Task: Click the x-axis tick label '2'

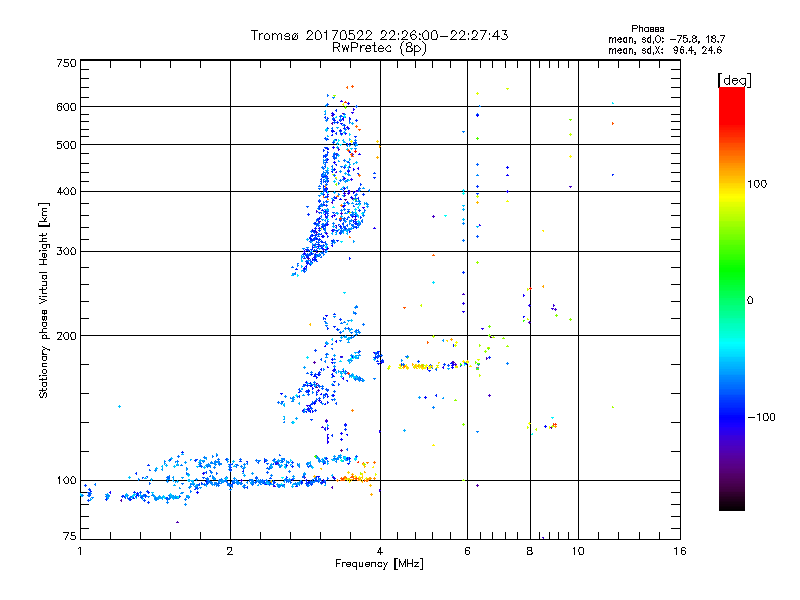Action: click(230, 551)
